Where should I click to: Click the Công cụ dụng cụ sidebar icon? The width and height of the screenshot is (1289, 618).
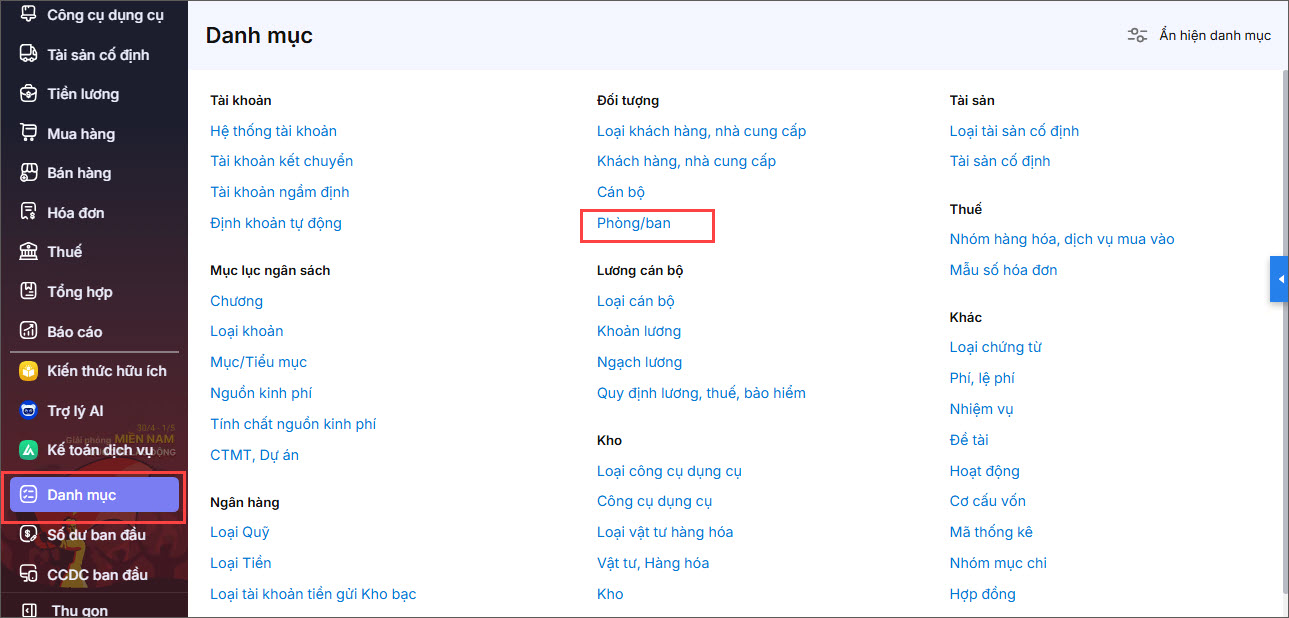pyautogui.click(x=29, y=15)
